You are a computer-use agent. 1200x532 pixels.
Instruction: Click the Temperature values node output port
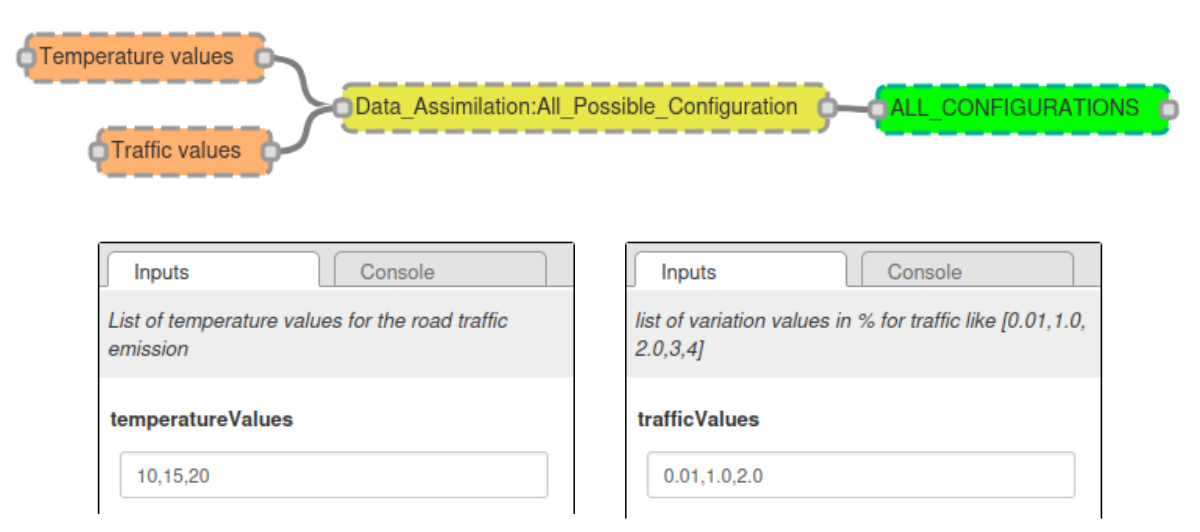pos(263,57)
